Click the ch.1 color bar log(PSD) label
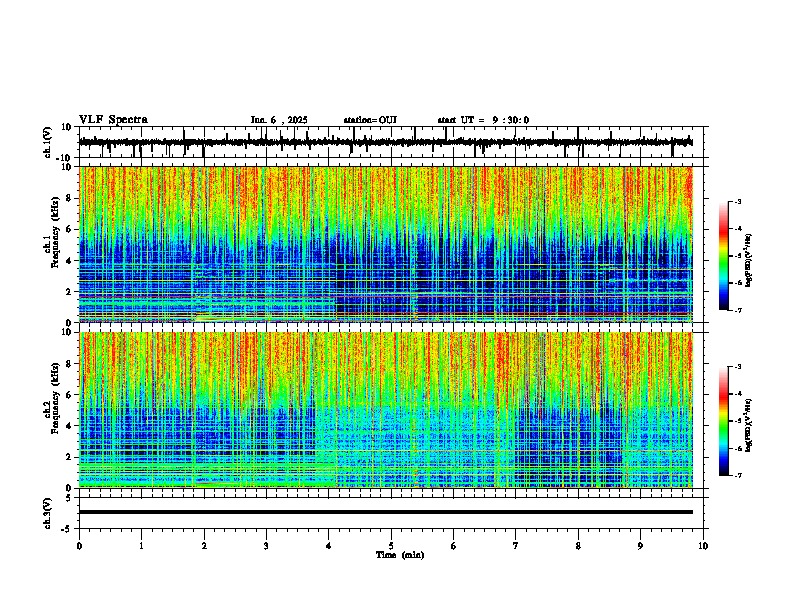Image resolution: width=792 pixels, height=612 pixels. click(749, 260)
